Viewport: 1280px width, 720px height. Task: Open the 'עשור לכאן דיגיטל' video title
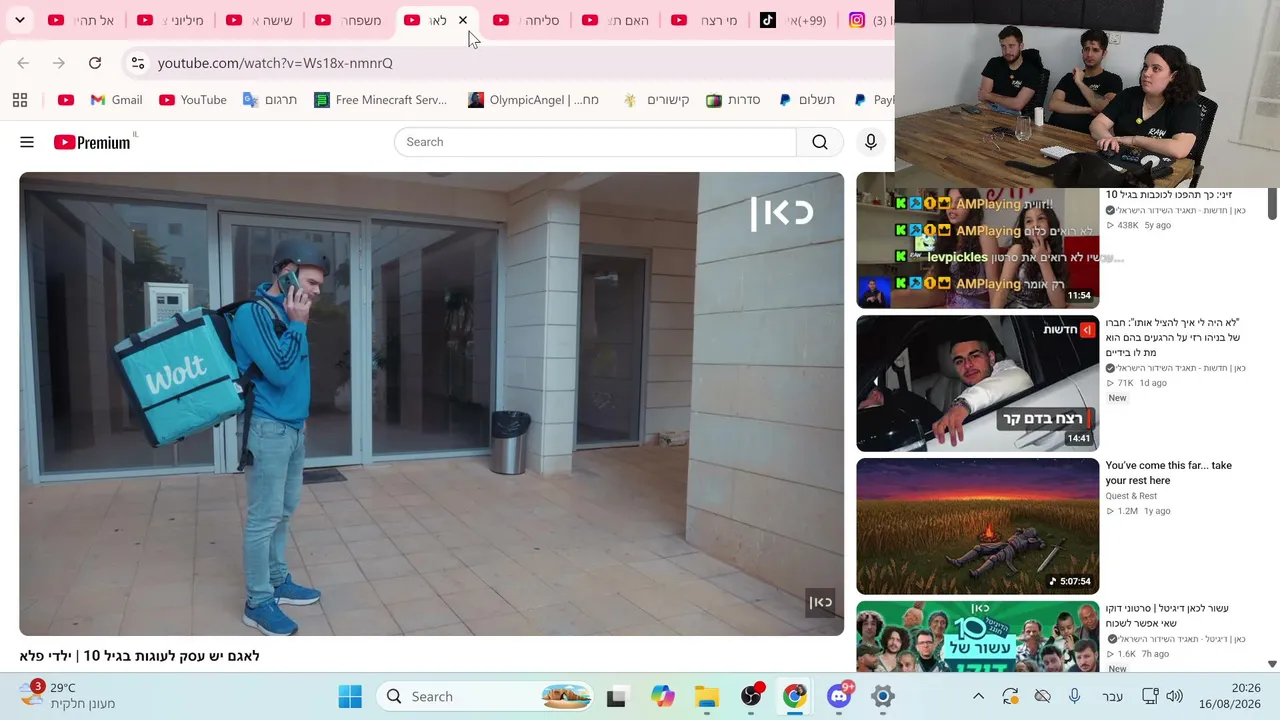(x=1167, y=616)
